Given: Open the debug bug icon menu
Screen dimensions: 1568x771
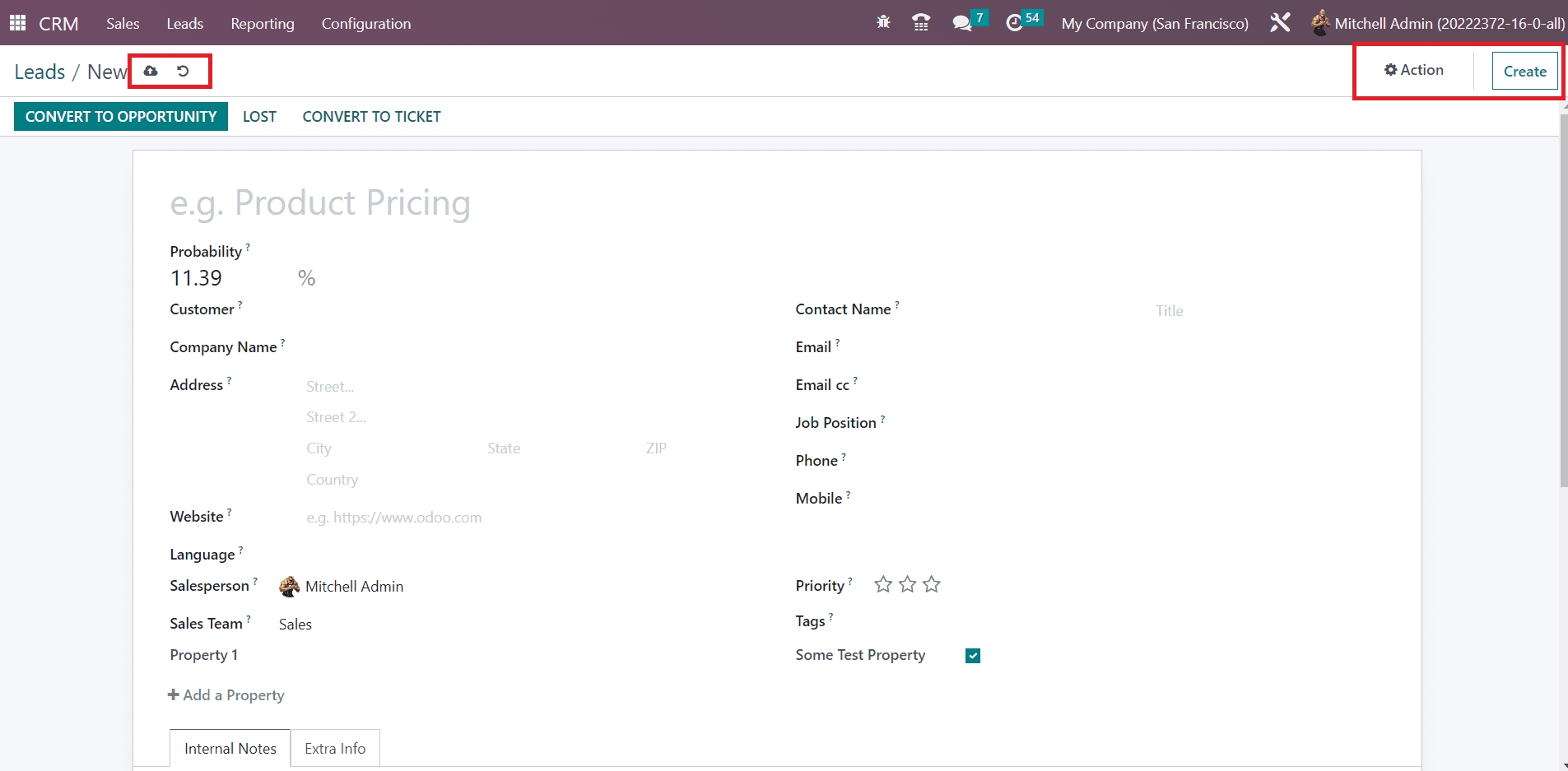Looking at the screenshot, I should click(883, 23).
